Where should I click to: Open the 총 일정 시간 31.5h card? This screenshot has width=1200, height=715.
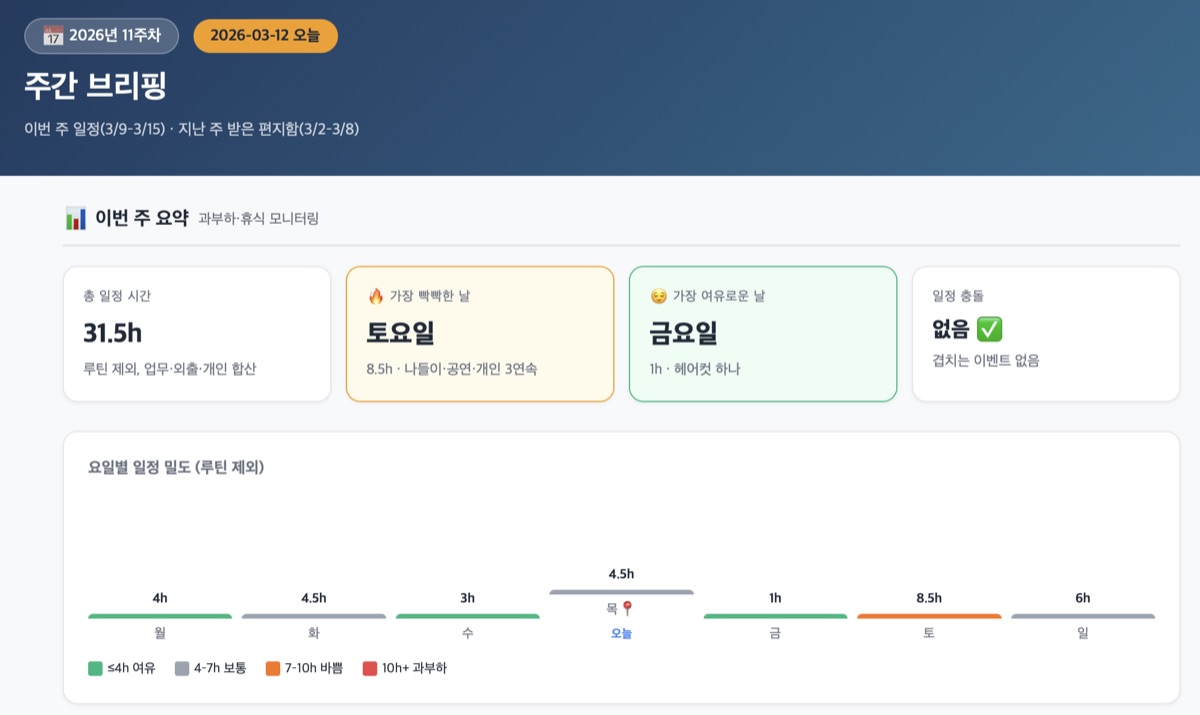(x=197, y=334)
